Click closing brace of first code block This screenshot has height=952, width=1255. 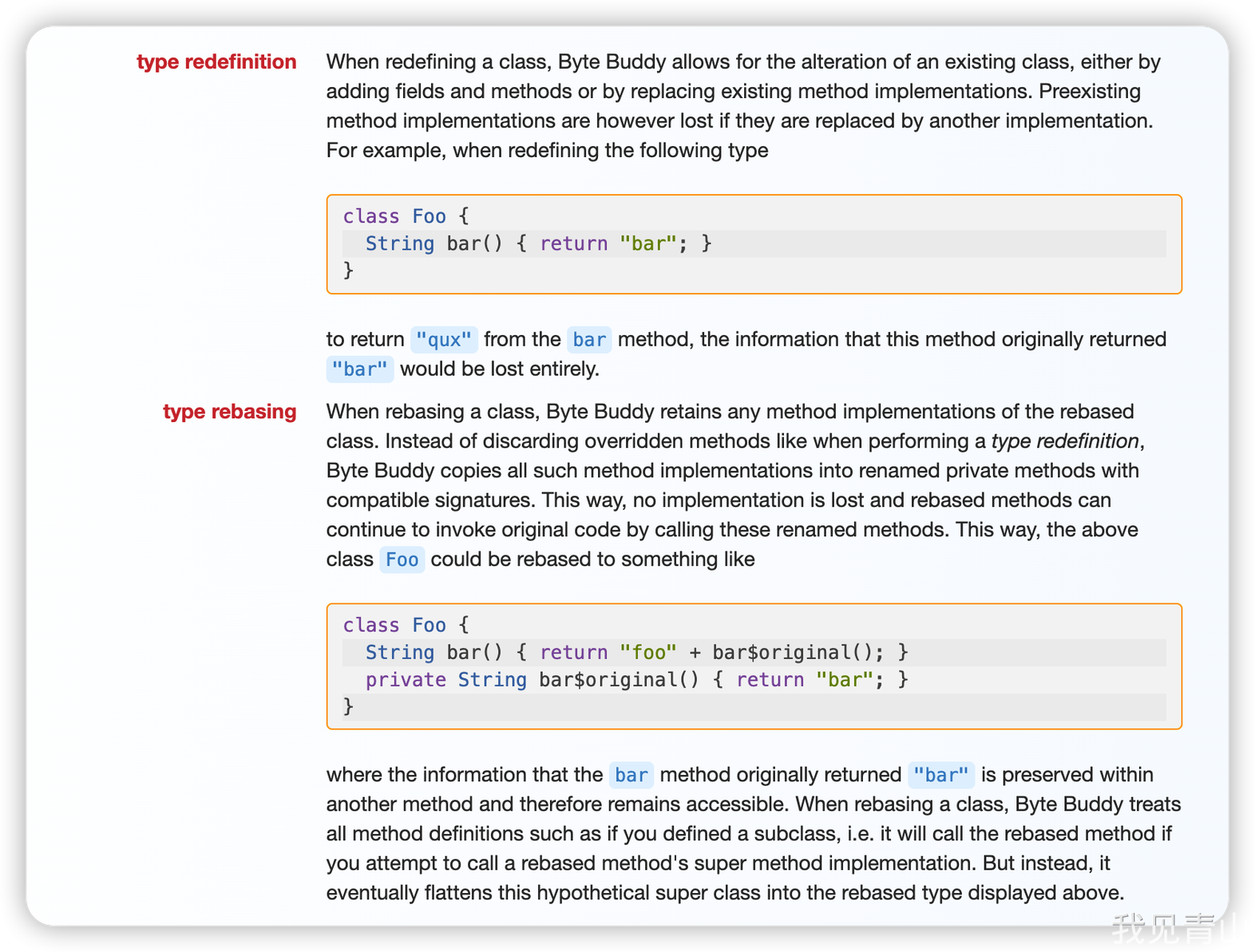click(x=348, y=271)
